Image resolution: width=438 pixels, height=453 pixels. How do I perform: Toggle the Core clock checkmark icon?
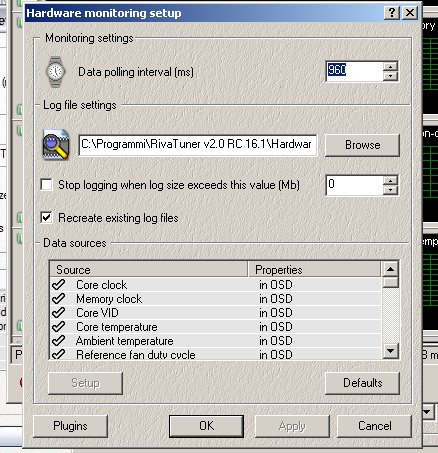58,285
